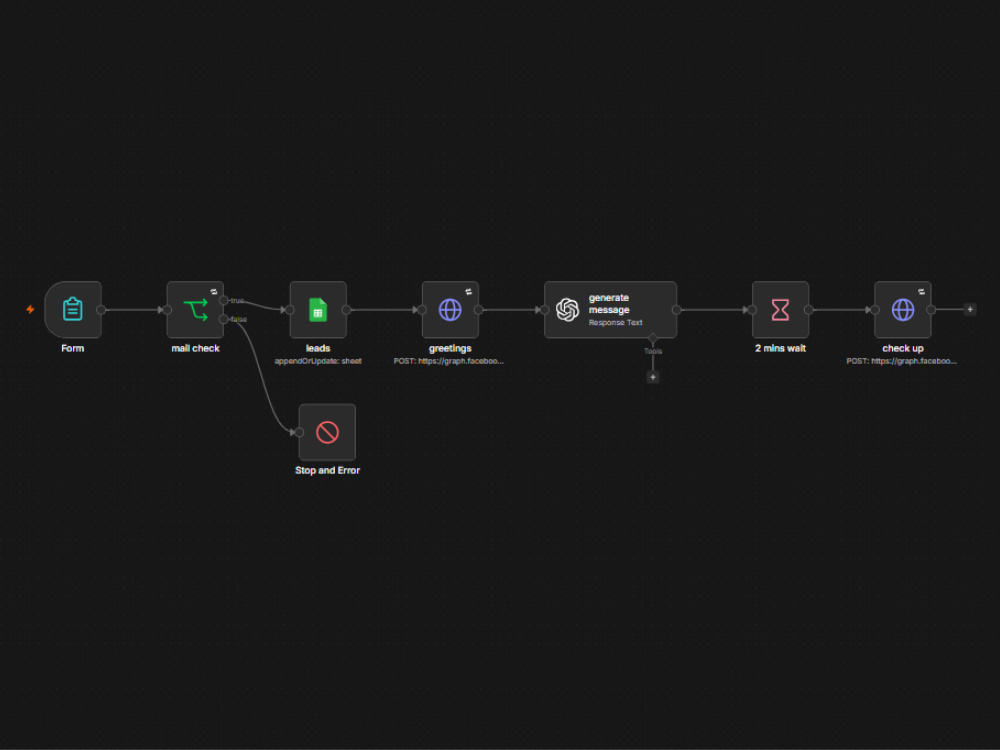Click the Form node output connector
1000x750 pixels.
[101, 310]
